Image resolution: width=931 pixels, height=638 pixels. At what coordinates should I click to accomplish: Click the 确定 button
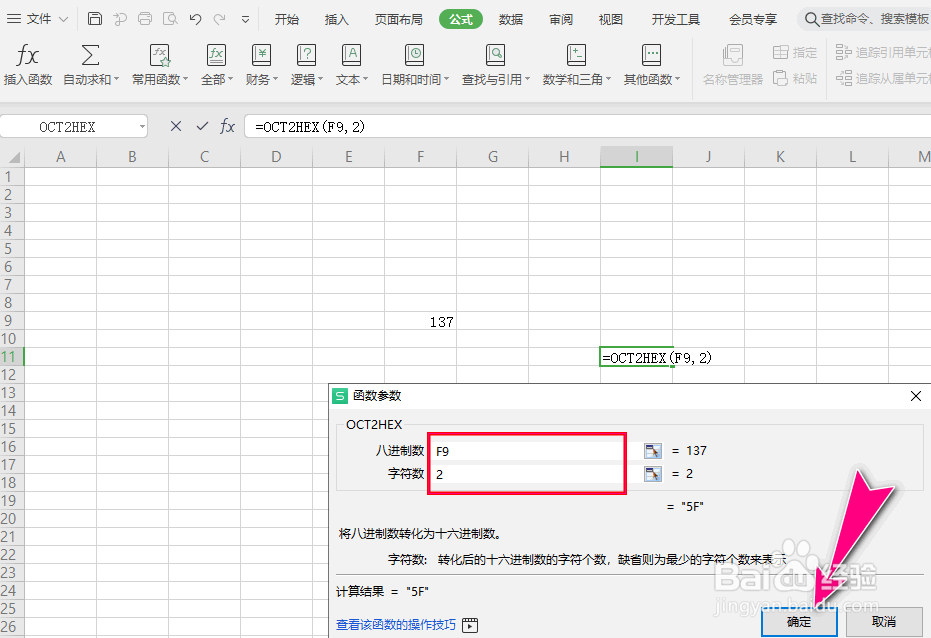pyautogui.click(x=799, y=621)
